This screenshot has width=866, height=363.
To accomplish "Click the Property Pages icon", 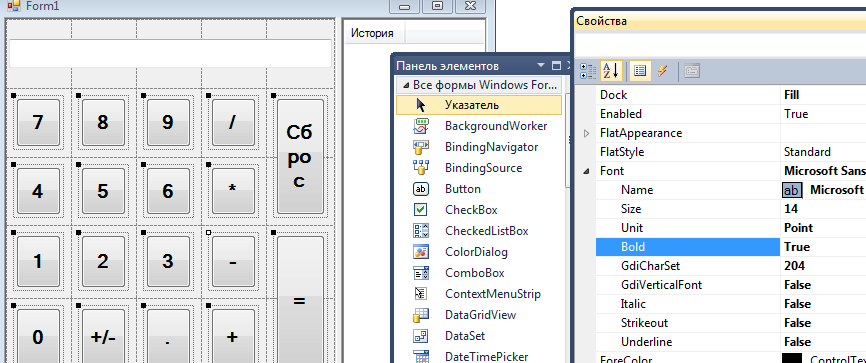I will click(x=692, y=71).
